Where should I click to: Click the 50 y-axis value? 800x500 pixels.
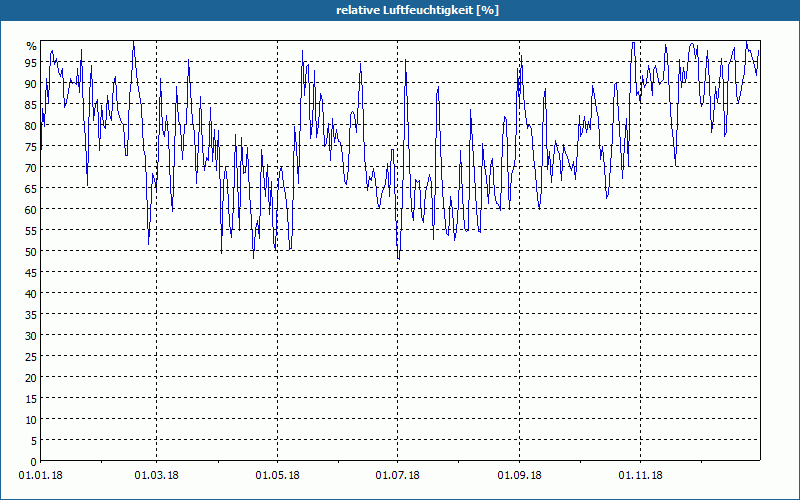point(31,252)
